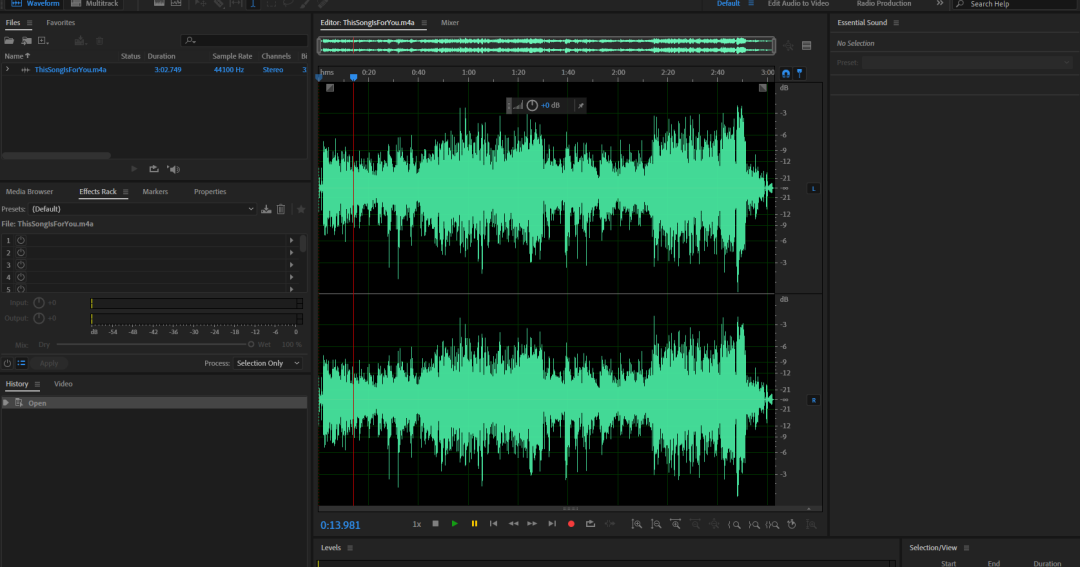The width and height of the screenshot is (1080, 567).
Task: Click the Open entry in History
Action: 154,403
